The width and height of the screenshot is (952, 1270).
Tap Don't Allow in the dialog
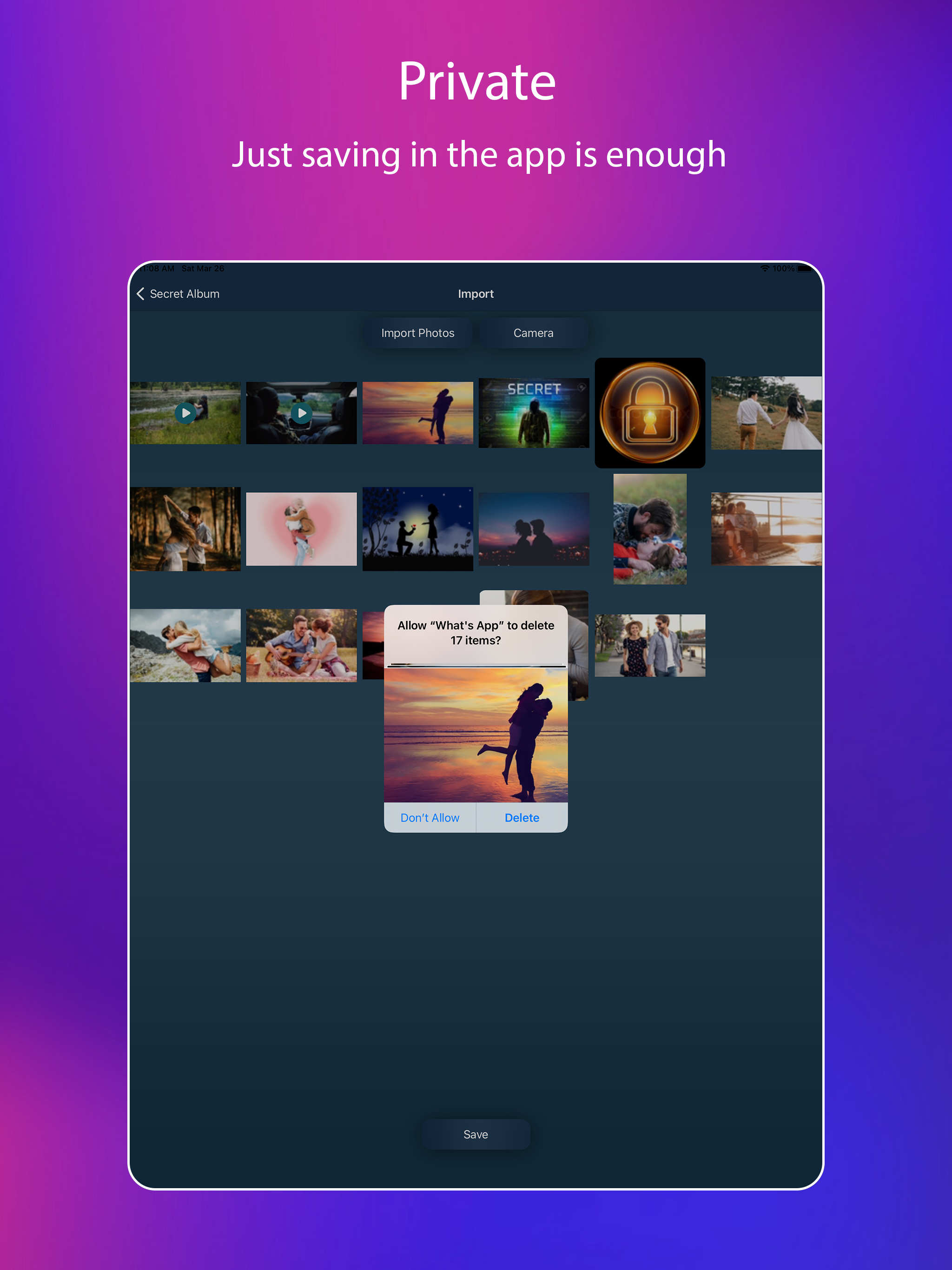point(430,818)
